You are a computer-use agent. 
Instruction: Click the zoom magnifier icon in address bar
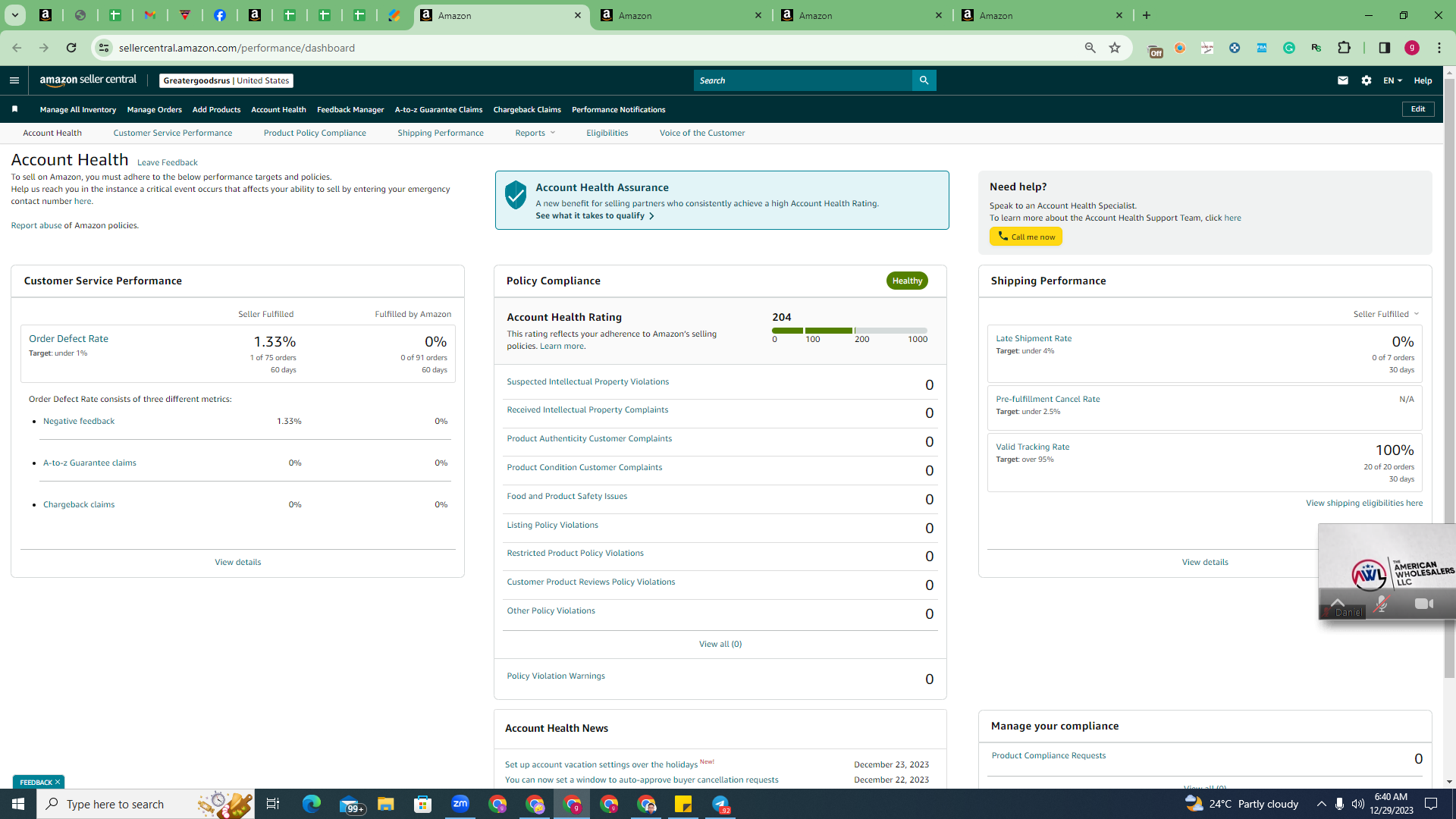click(x=1090, y=48)
